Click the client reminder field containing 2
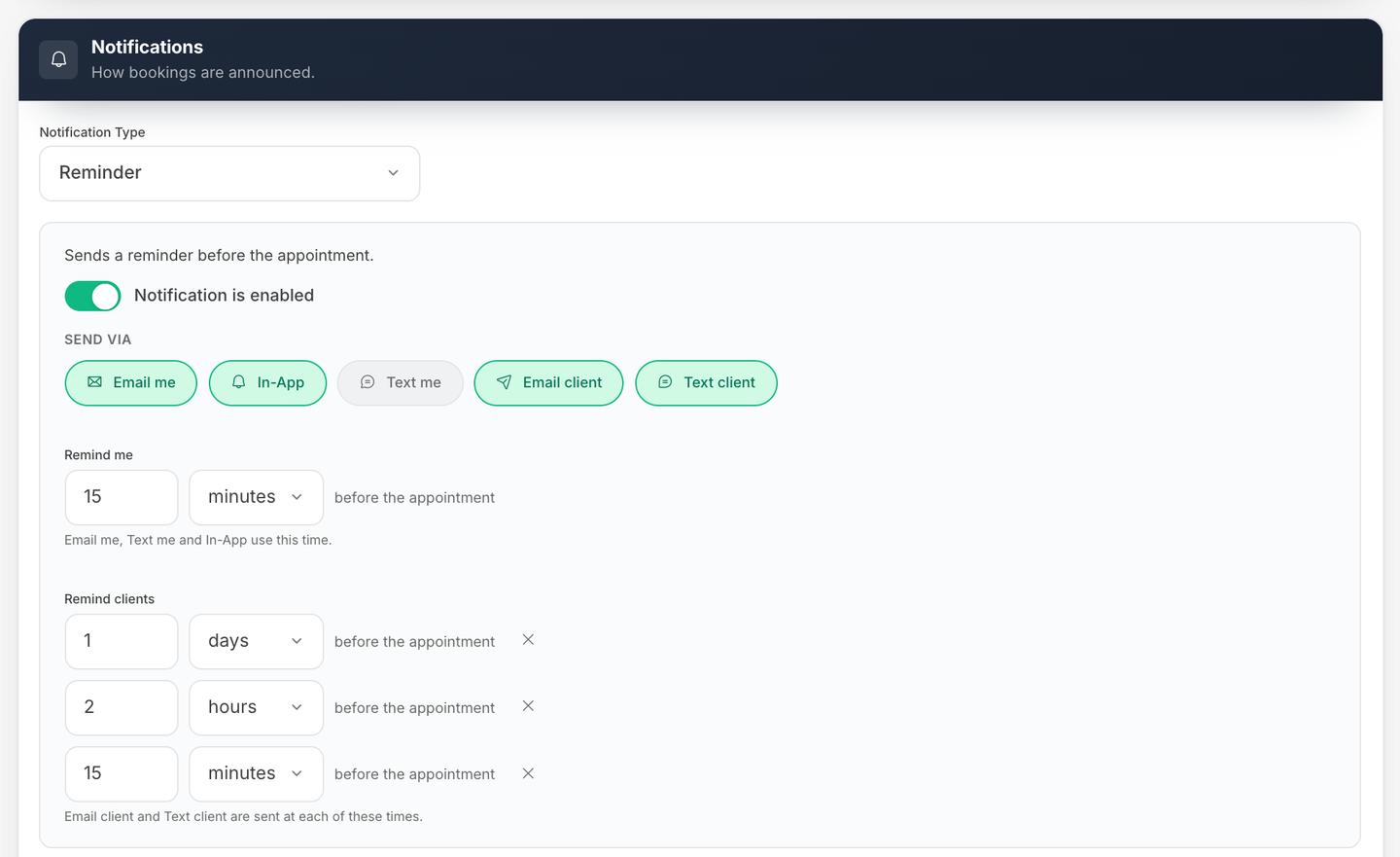Screen dimensions: 1400x857 pos(122,707)
